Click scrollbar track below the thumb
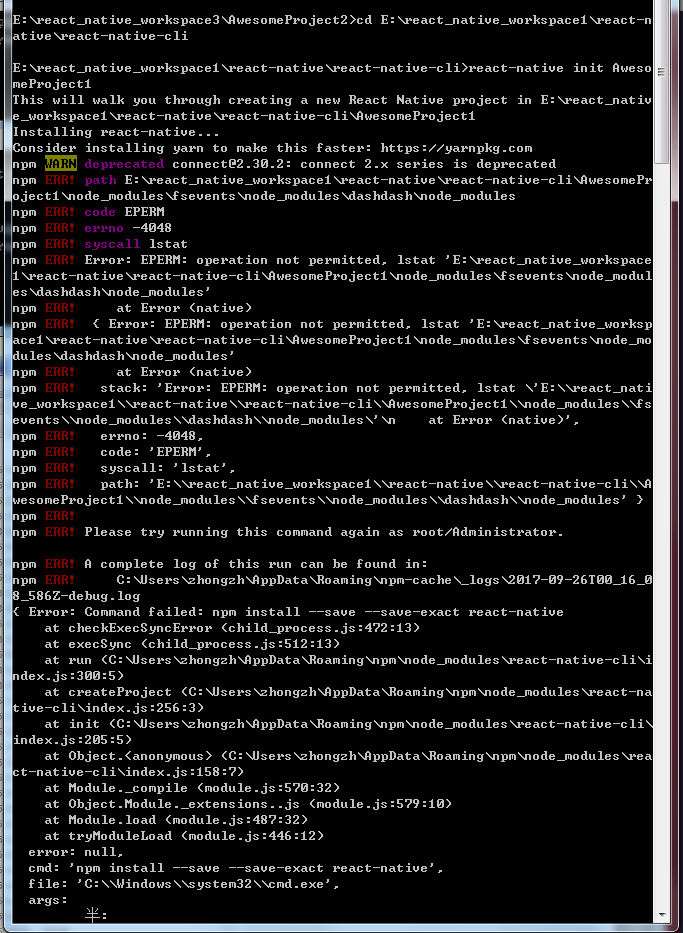The height and width of the screenshot is (933, 683). 661,536
